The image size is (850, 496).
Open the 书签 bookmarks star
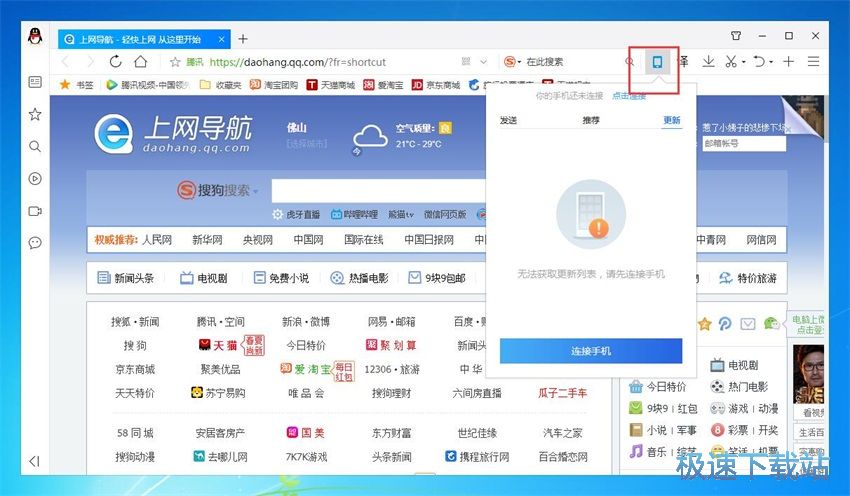pos(76,85)
